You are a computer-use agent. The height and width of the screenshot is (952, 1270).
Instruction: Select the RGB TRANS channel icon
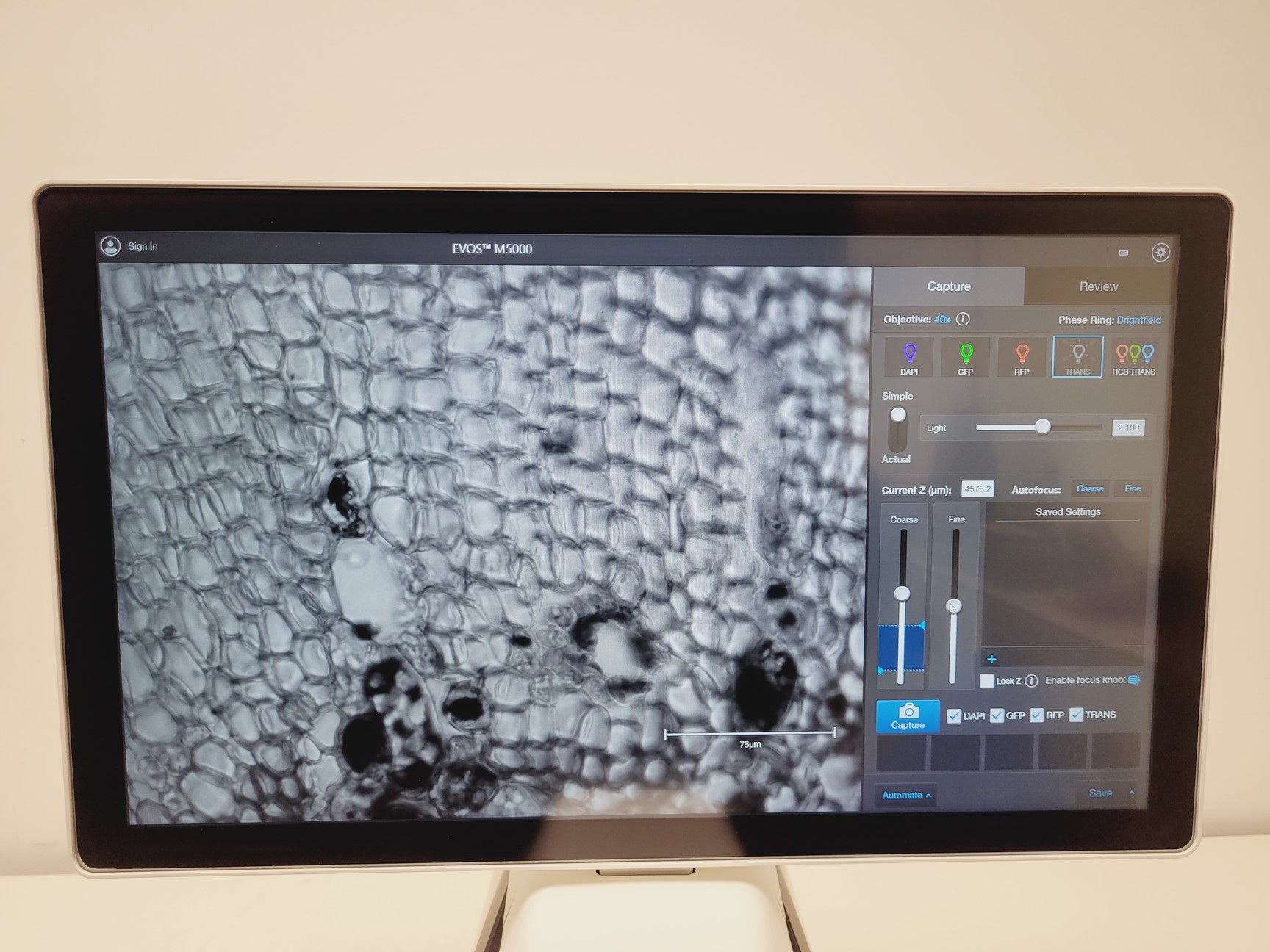1134,356
